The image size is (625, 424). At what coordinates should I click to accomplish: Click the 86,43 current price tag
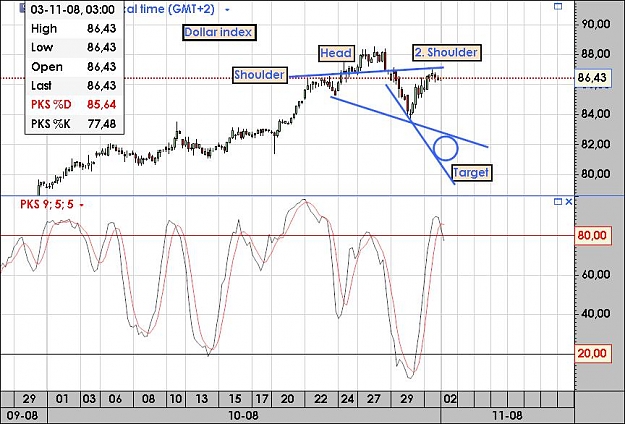(592, 77)
